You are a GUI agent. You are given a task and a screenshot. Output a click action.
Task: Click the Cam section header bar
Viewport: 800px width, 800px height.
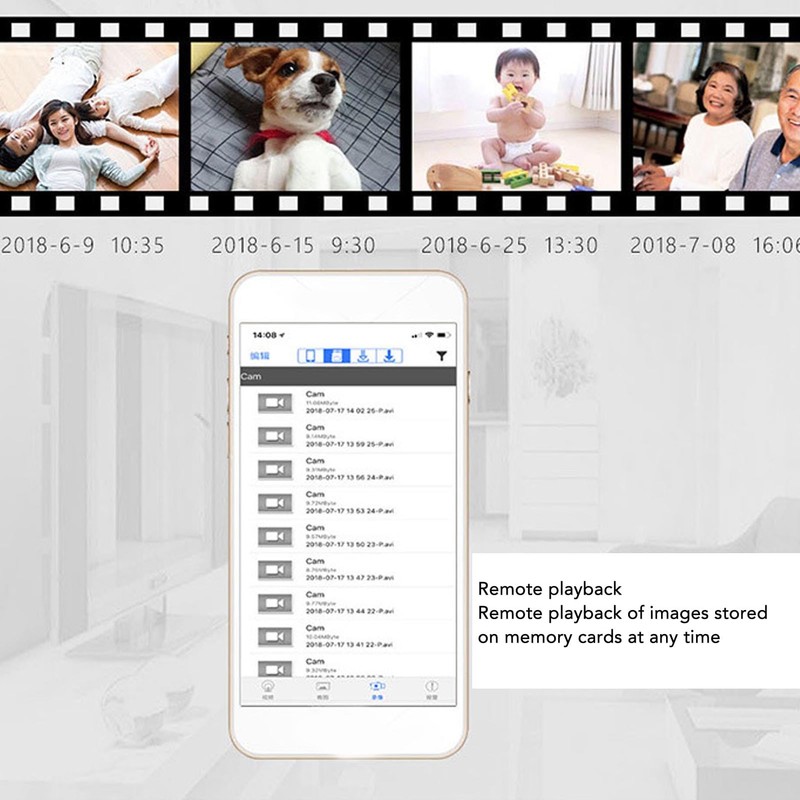click(348, 377)
